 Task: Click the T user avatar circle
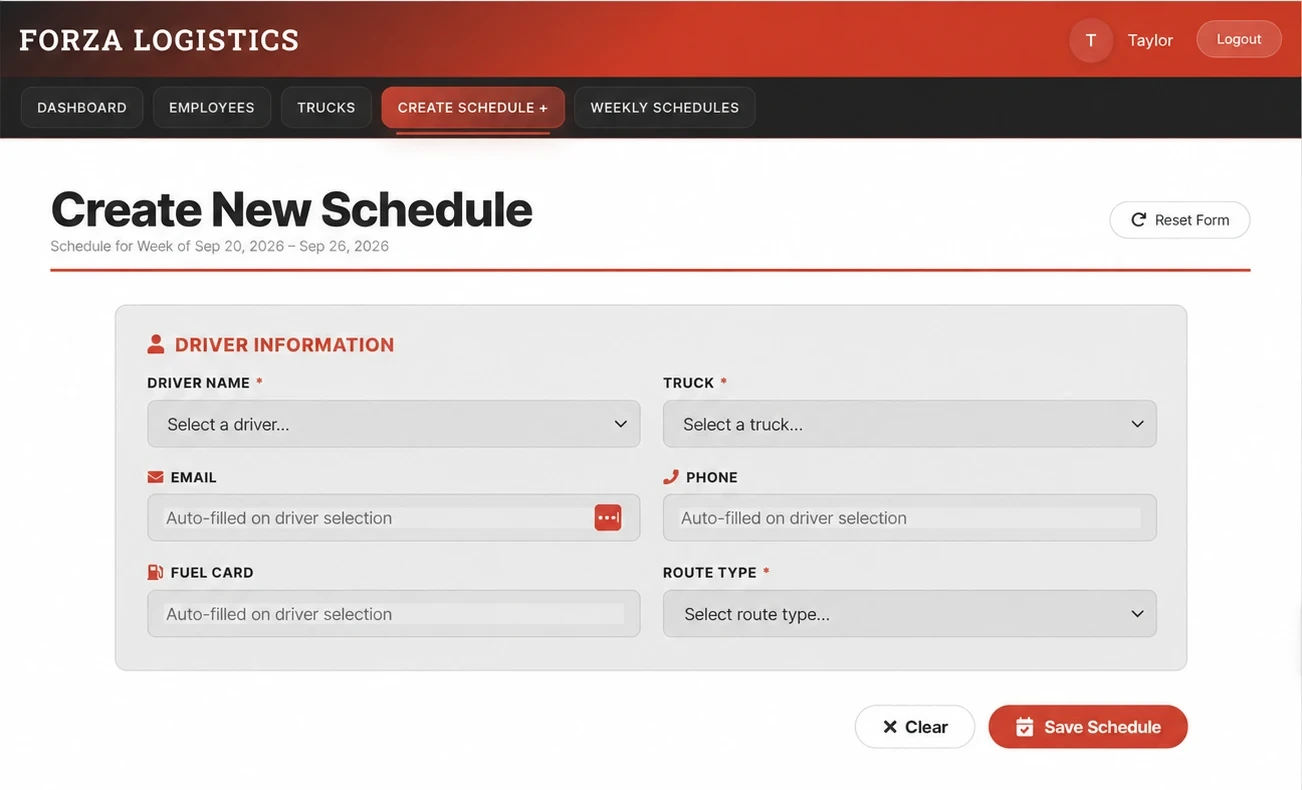pyautogui.click(x=1091, y=40)
